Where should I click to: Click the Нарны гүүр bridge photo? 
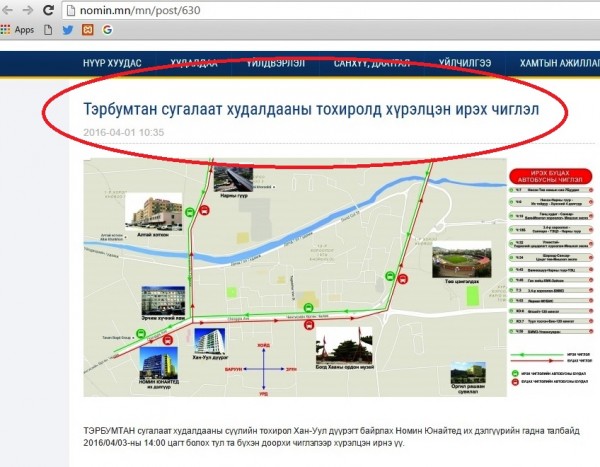pos(233,179)
